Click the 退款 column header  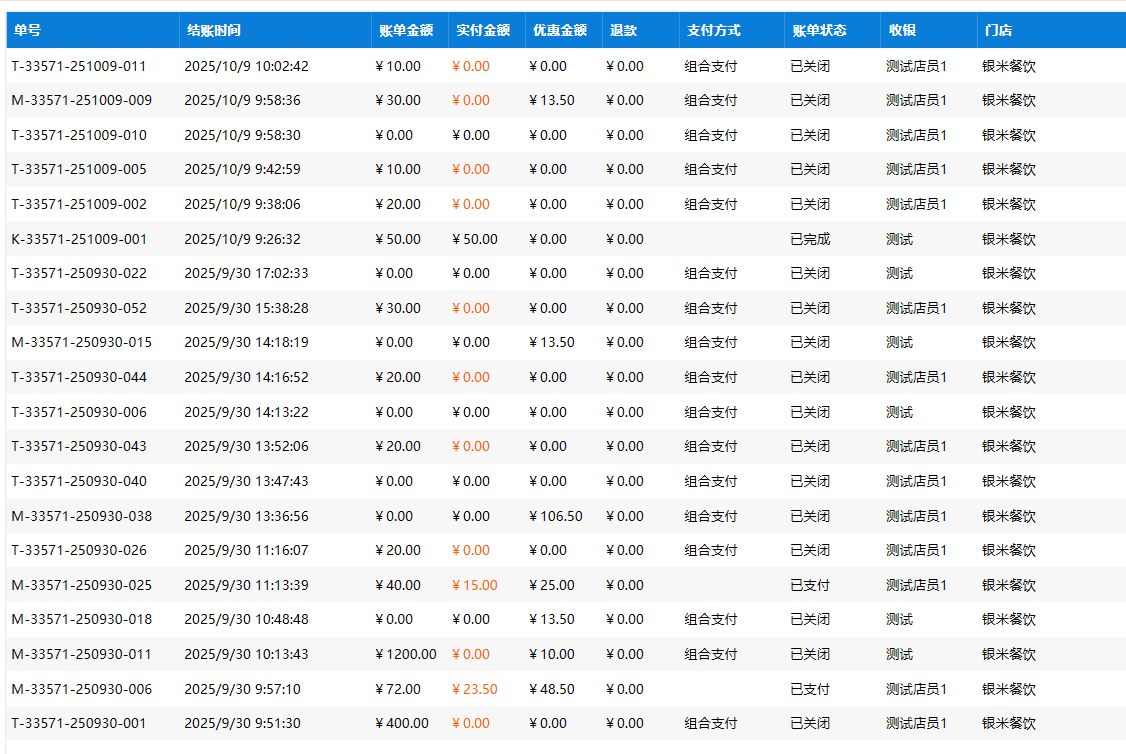coord(623,30)
